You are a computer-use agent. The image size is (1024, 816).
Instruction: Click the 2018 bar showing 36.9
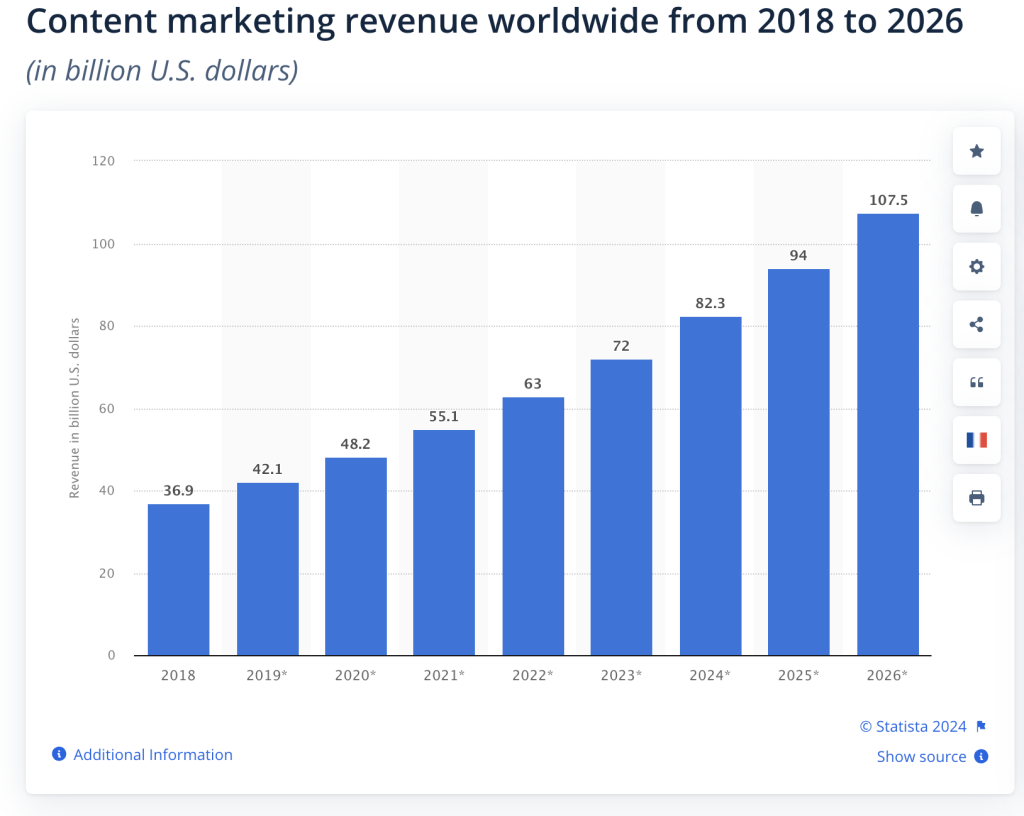[178, 580]
